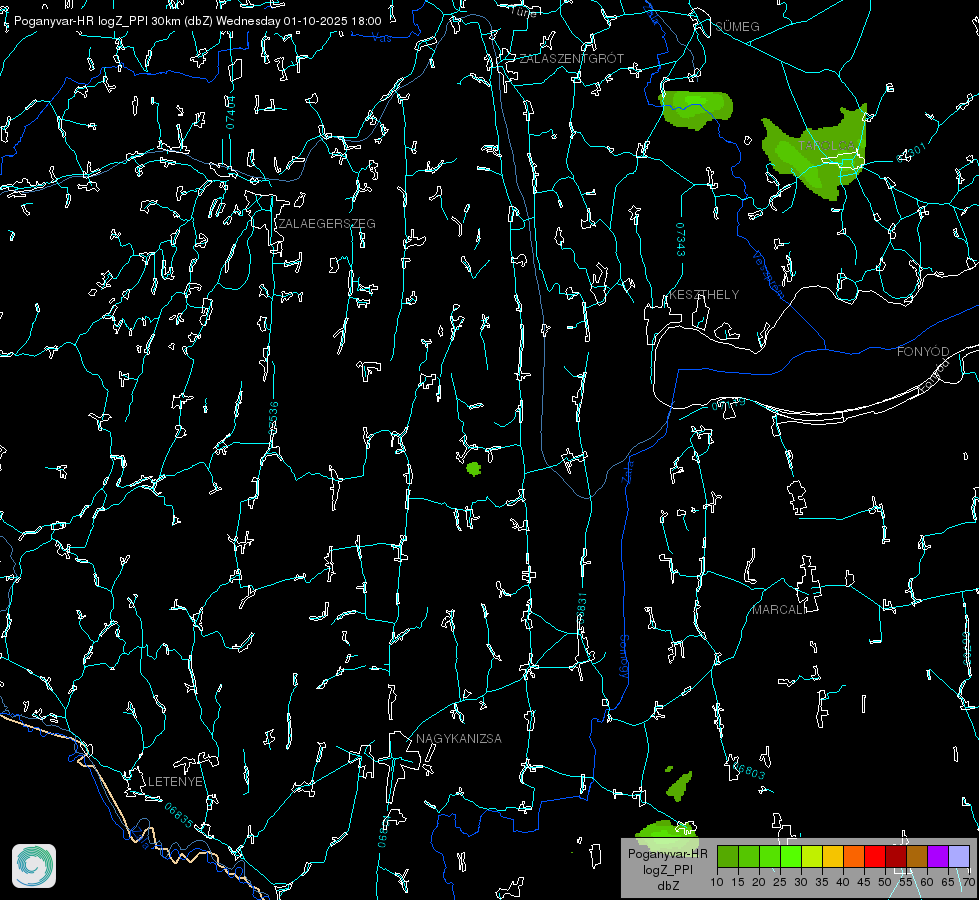
Task: Click the ZALAEGERSZEG town label
Action: 327,224
